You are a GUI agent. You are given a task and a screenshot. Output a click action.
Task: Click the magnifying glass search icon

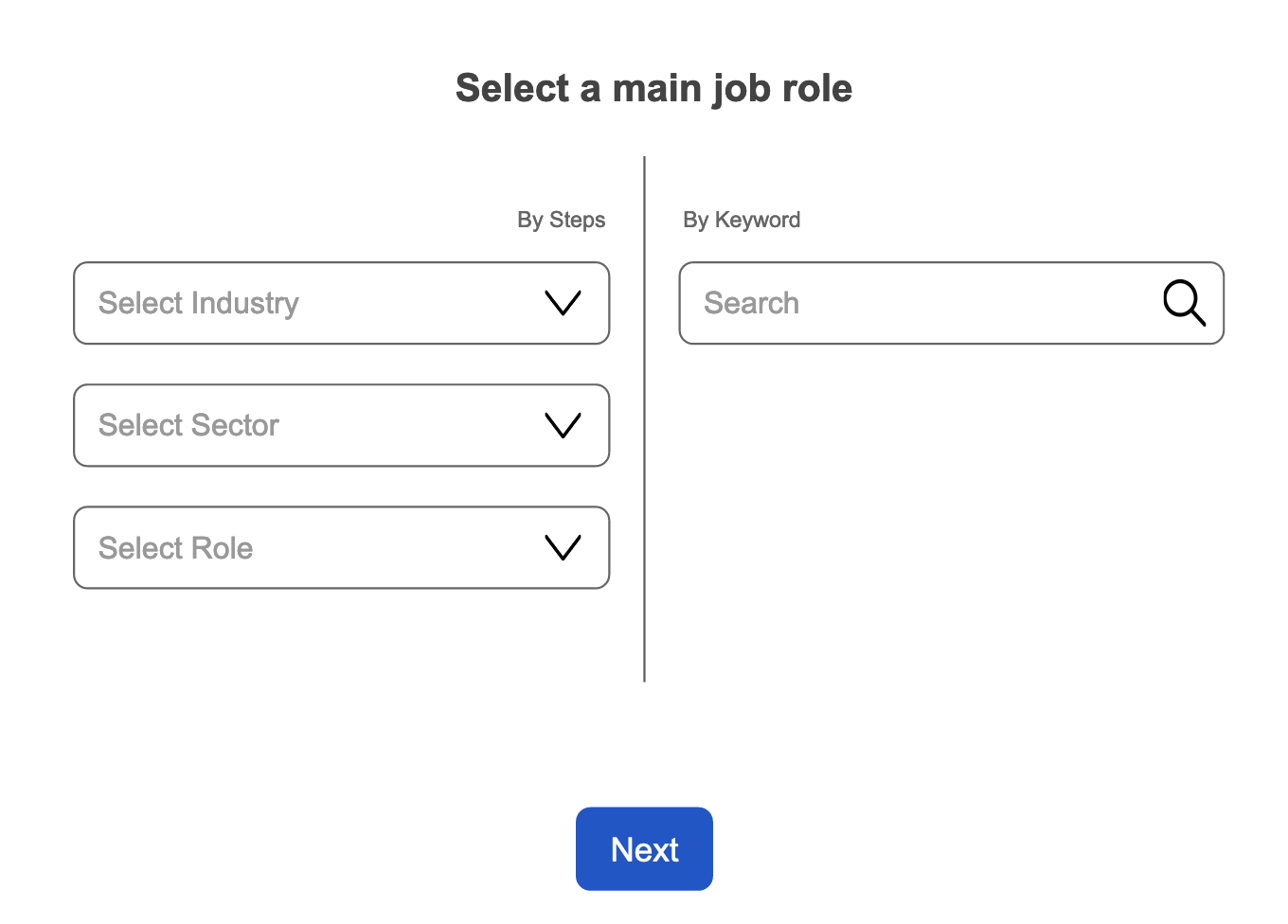1184,303
